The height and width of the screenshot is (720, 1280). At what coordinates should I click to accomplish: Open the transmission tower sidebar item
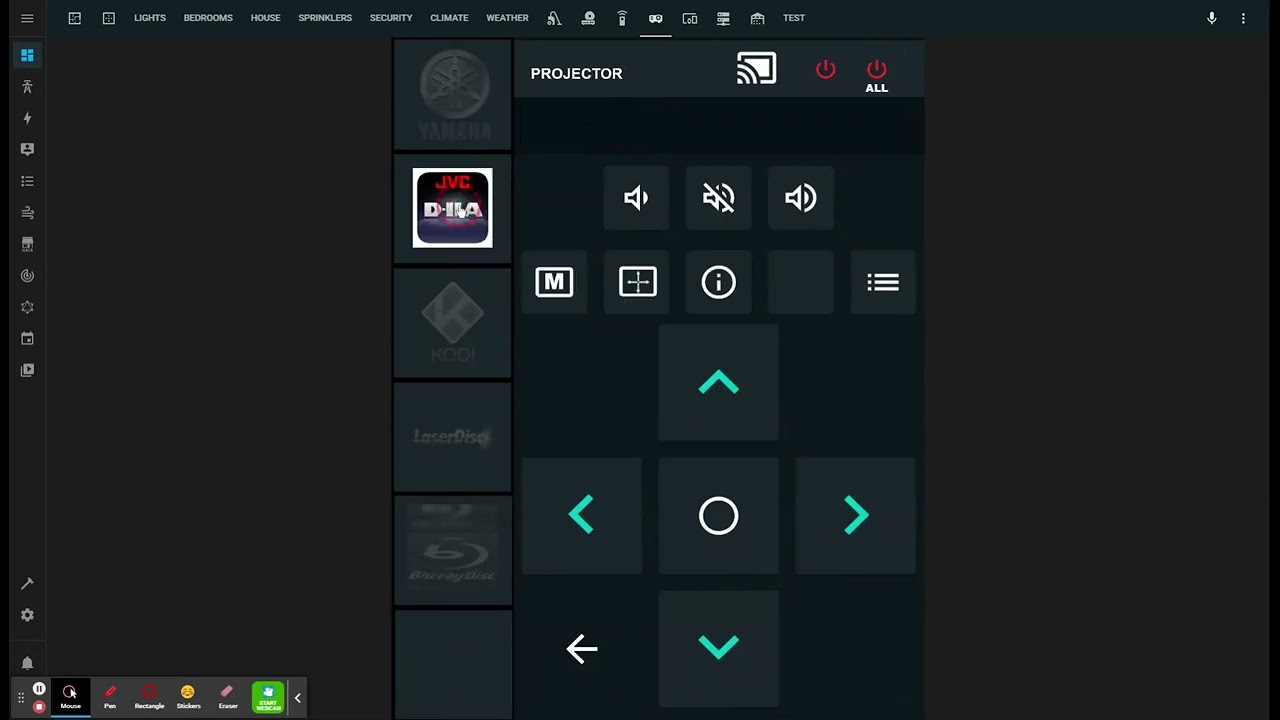[x=27, y=87]
